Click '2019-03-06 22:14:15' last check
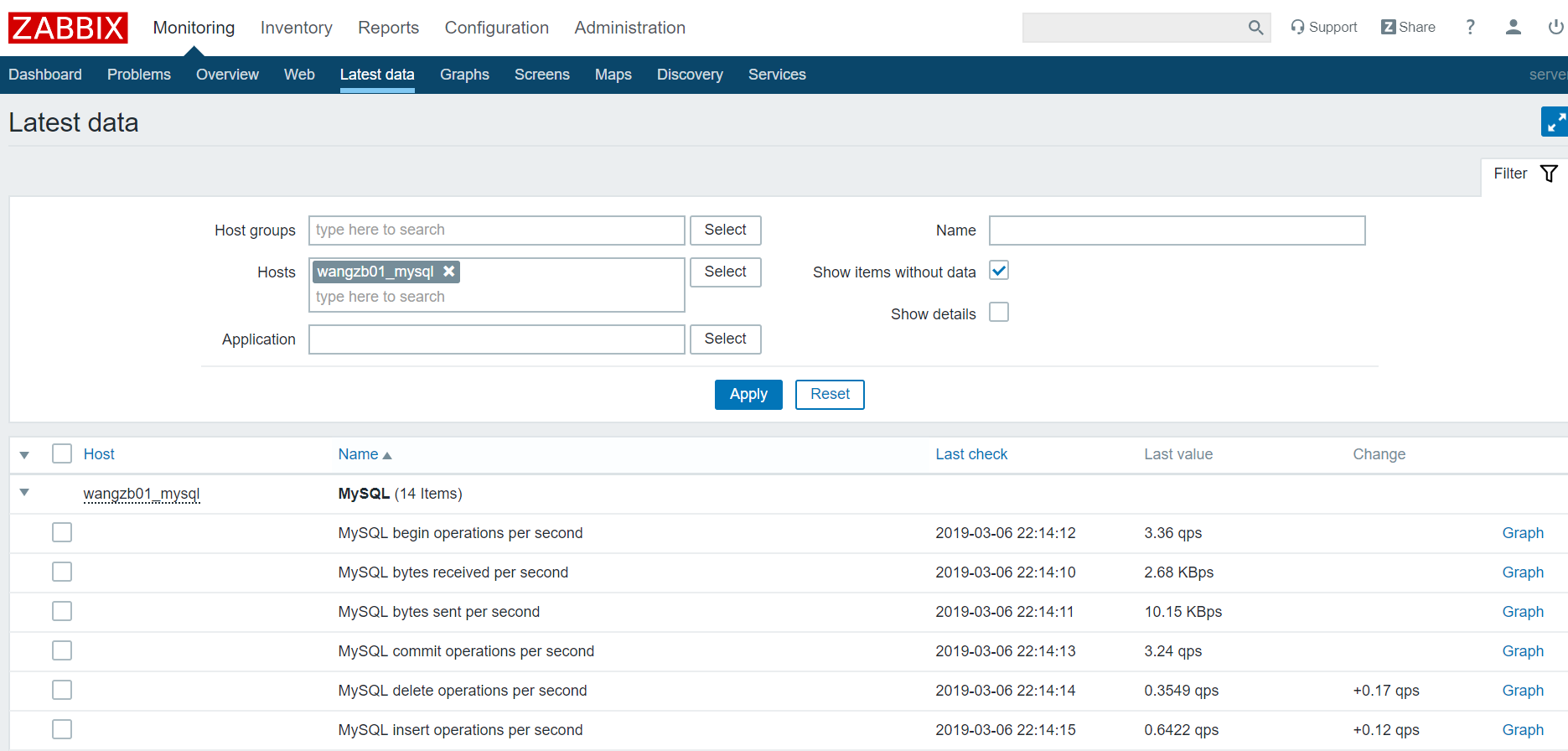Viewport: 1568px width, 751px height. point(1006,730)
